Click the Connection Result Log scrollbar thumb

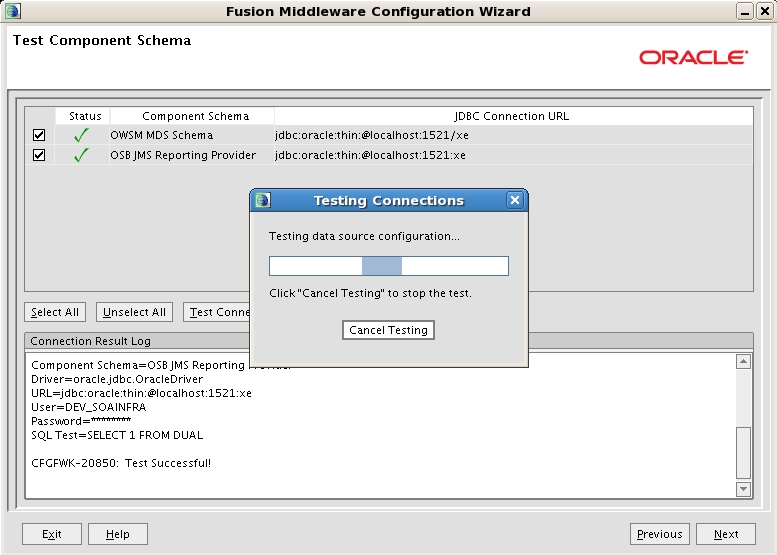pos(743,452)
